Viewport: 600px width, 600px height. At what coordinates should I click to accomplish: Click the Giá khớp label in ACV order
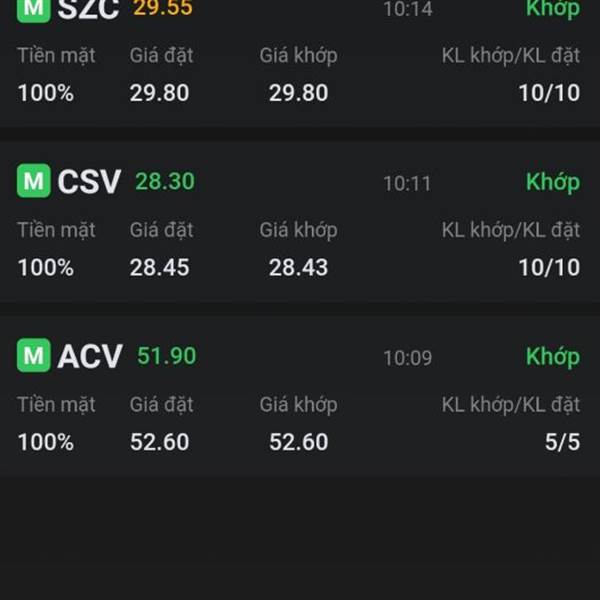[298, 404]
